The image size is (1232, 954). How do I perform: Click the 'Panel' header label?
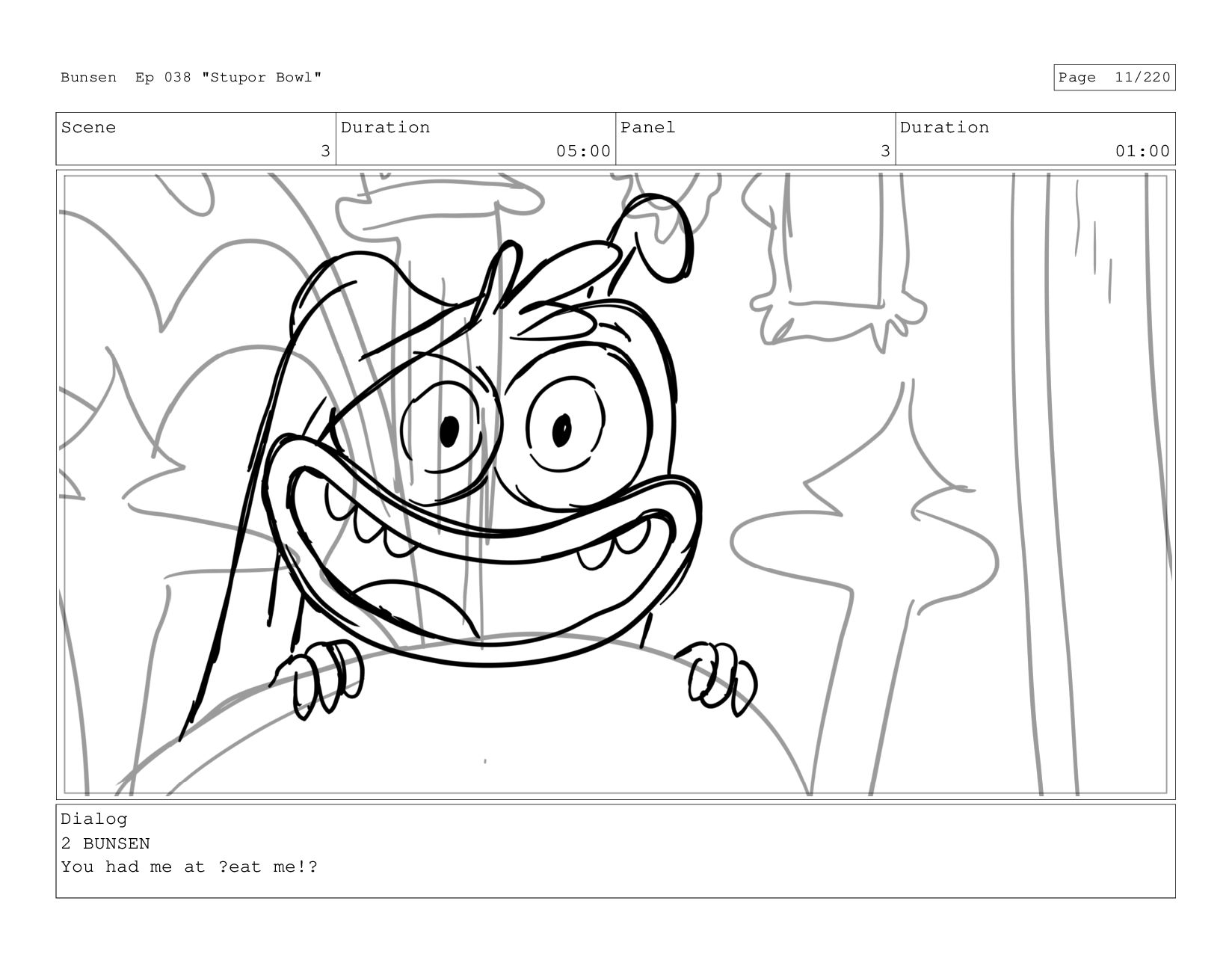point(647,128)
